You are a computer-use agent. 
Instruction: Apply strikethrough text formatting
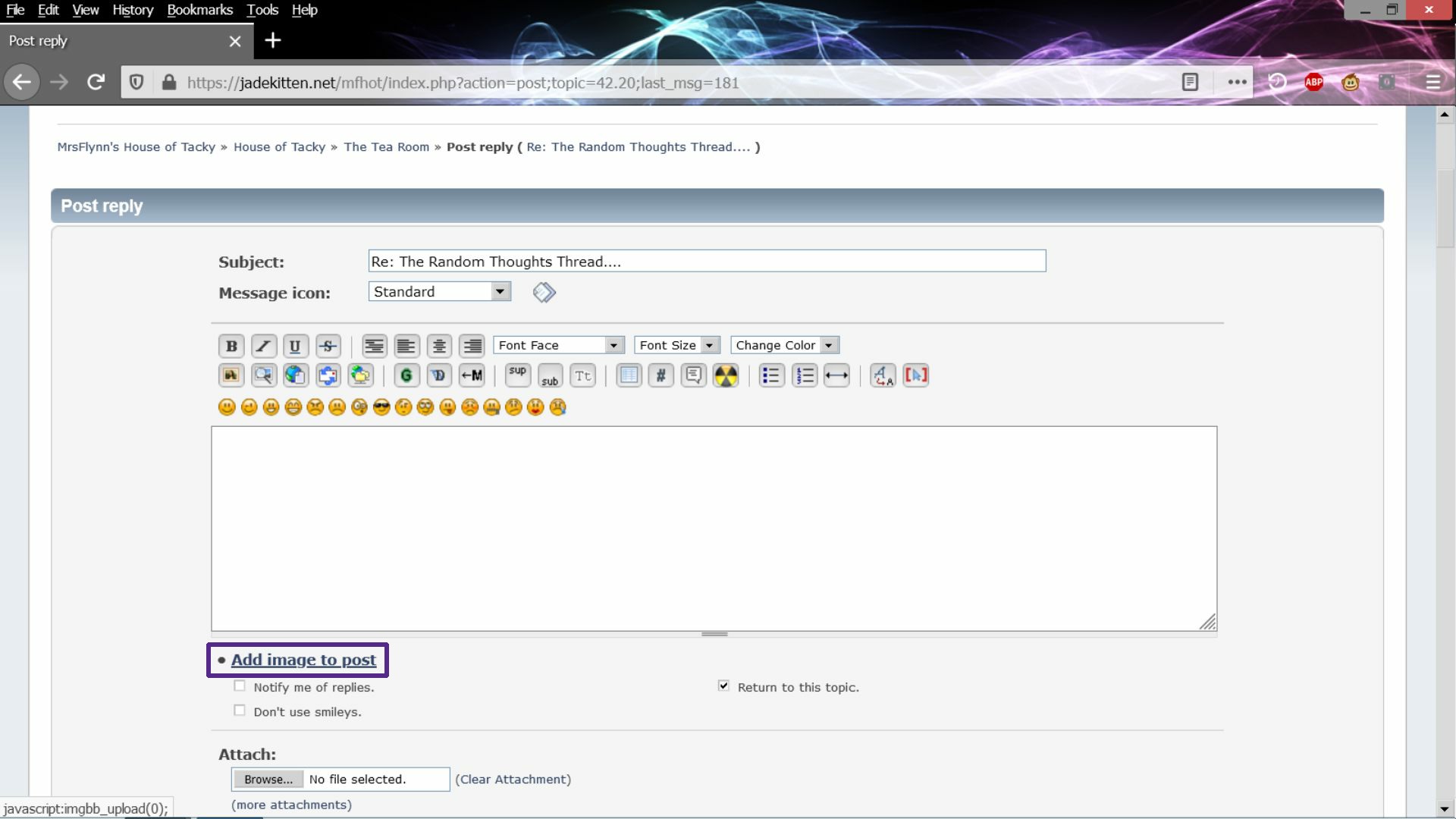(x=328, y=346)
